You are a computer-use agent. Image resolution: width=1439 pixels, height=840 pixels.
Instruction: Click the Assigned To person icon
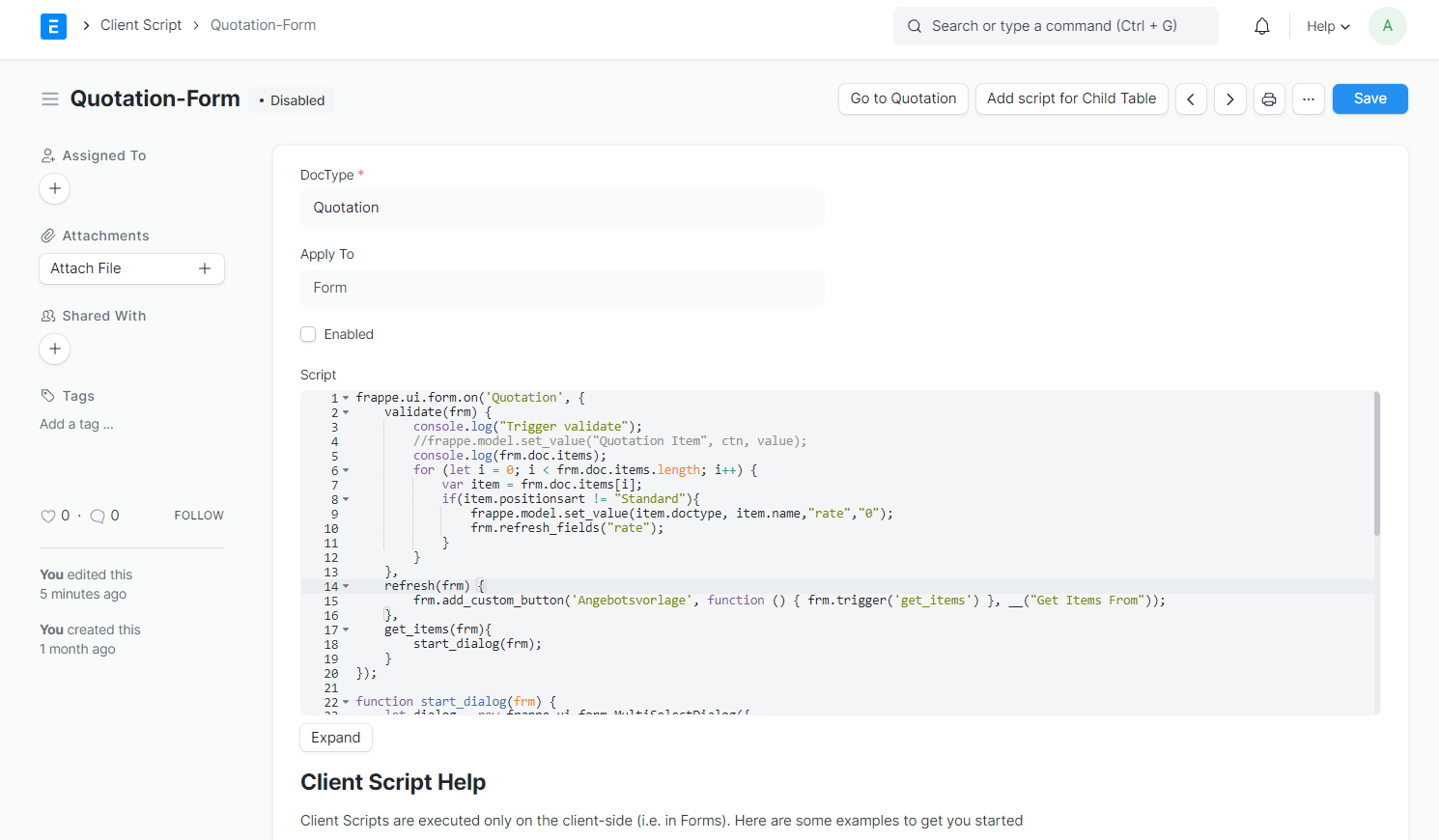47,155
